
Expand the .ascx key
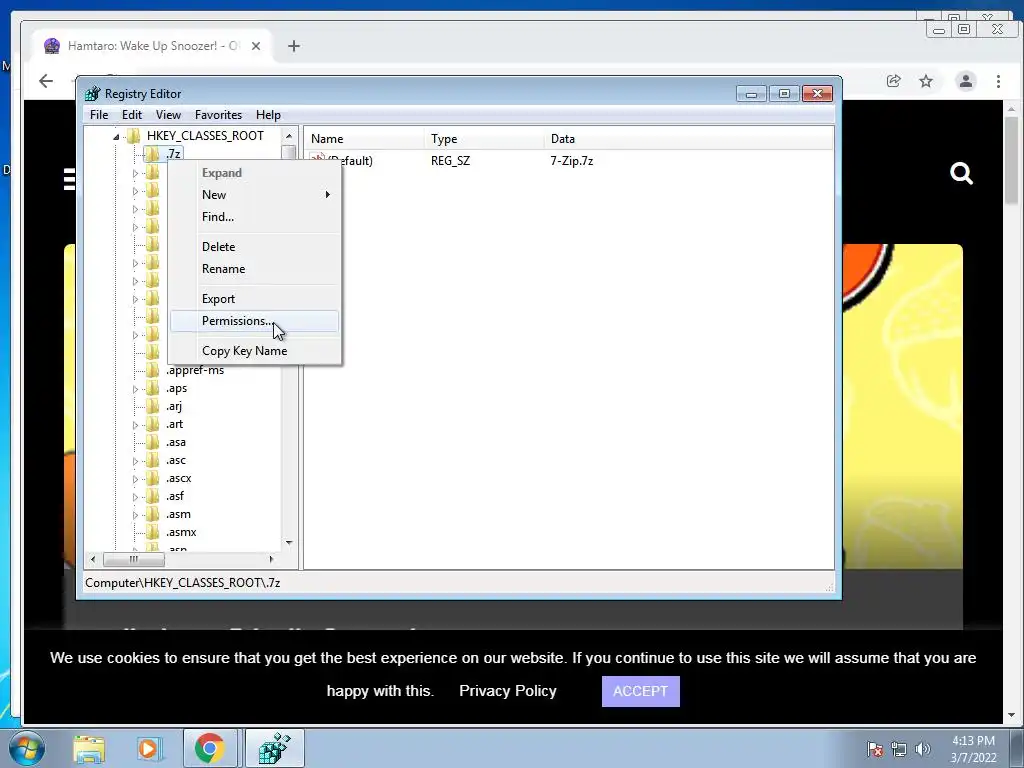[x=135, y=479]
